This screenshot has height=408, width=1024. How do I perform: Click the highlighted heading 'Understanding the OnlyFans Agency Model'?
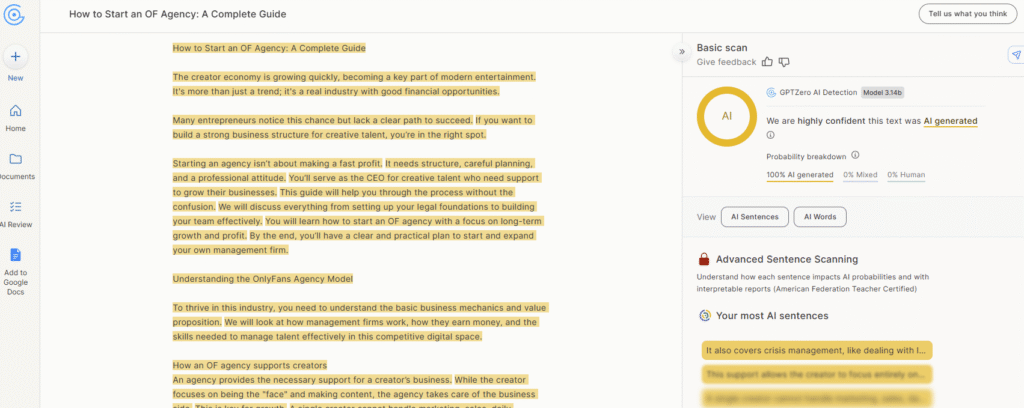[x=263, y=279]
